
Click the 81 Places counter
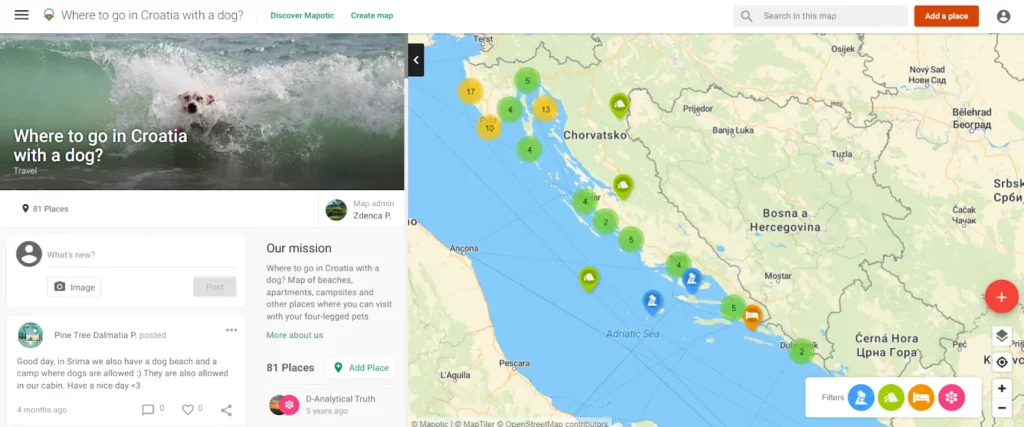point(45,209)
